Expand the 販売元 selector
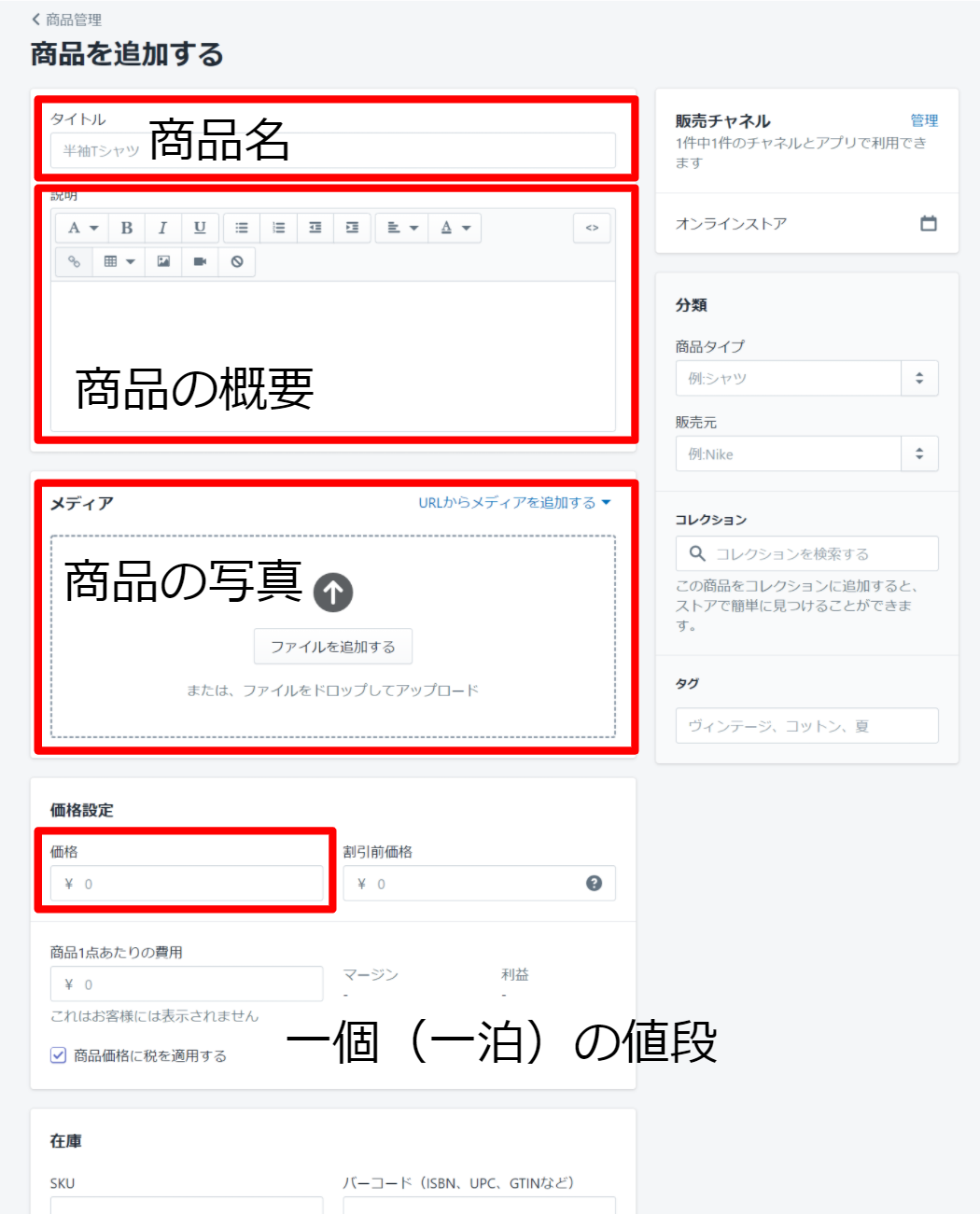Screen dimensions: 980x1214 919,454
